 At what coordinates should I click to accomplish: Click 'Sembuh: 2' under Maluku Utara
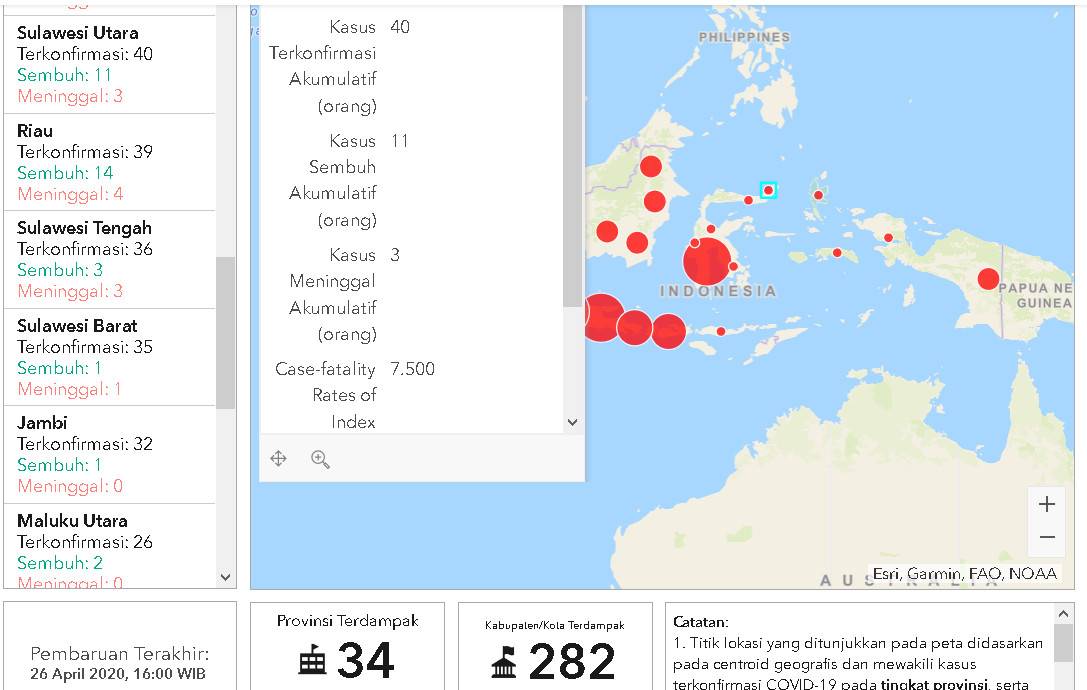[60, 563]
